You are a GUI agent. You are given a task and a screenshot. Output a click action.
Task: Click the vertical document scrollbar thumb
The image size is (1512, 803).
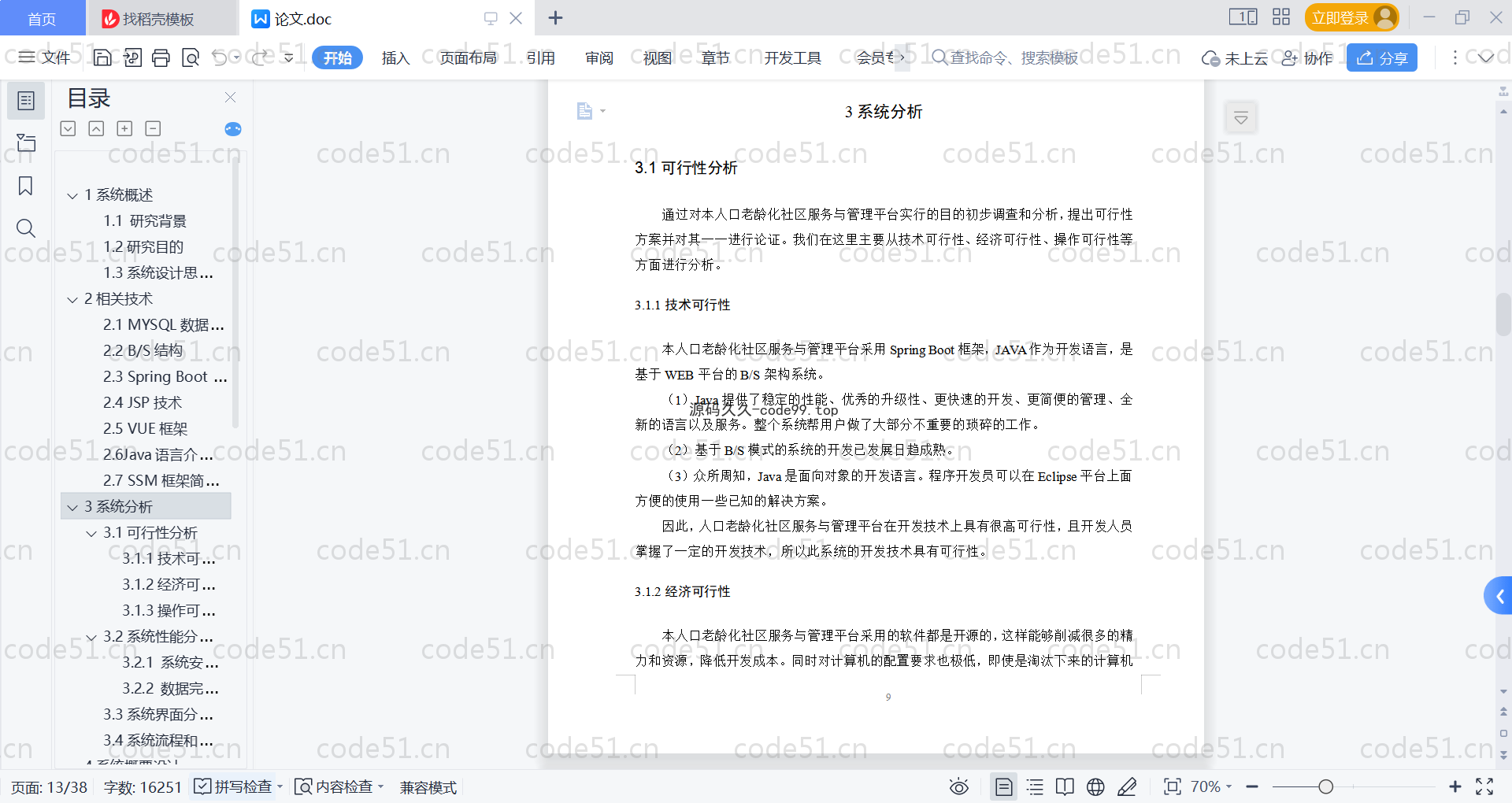(1503, 314)
